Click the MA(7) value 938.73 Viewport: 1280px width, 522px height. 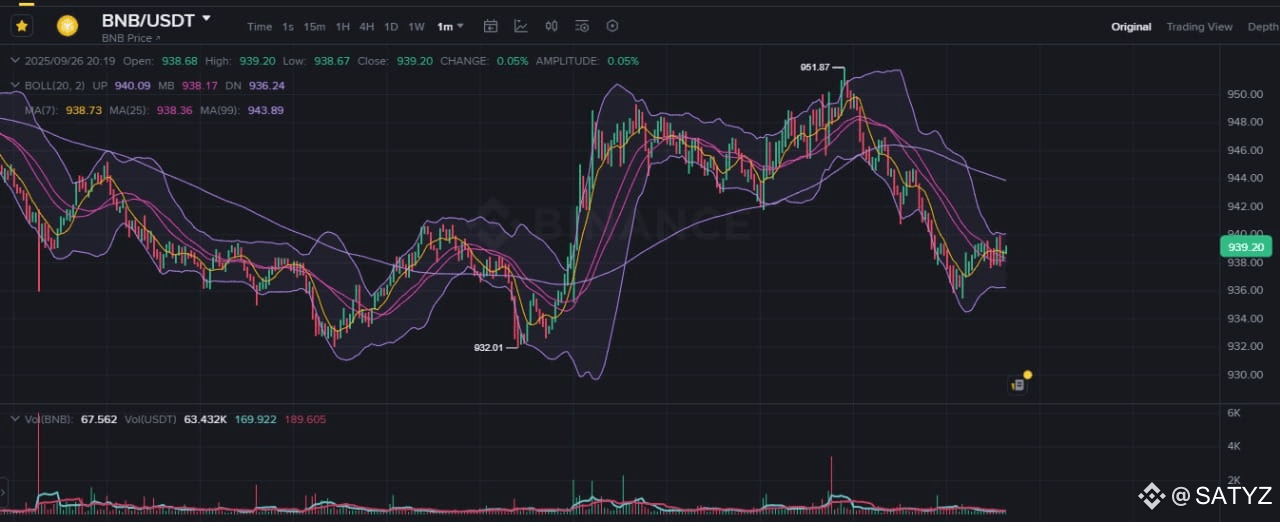click(x=84, y=110)
